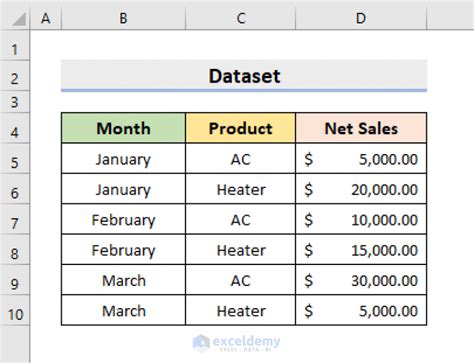The height and width of the screenshot is (363, 474).
Task: Select row 9 header
Action: click(x=15, y=280)
